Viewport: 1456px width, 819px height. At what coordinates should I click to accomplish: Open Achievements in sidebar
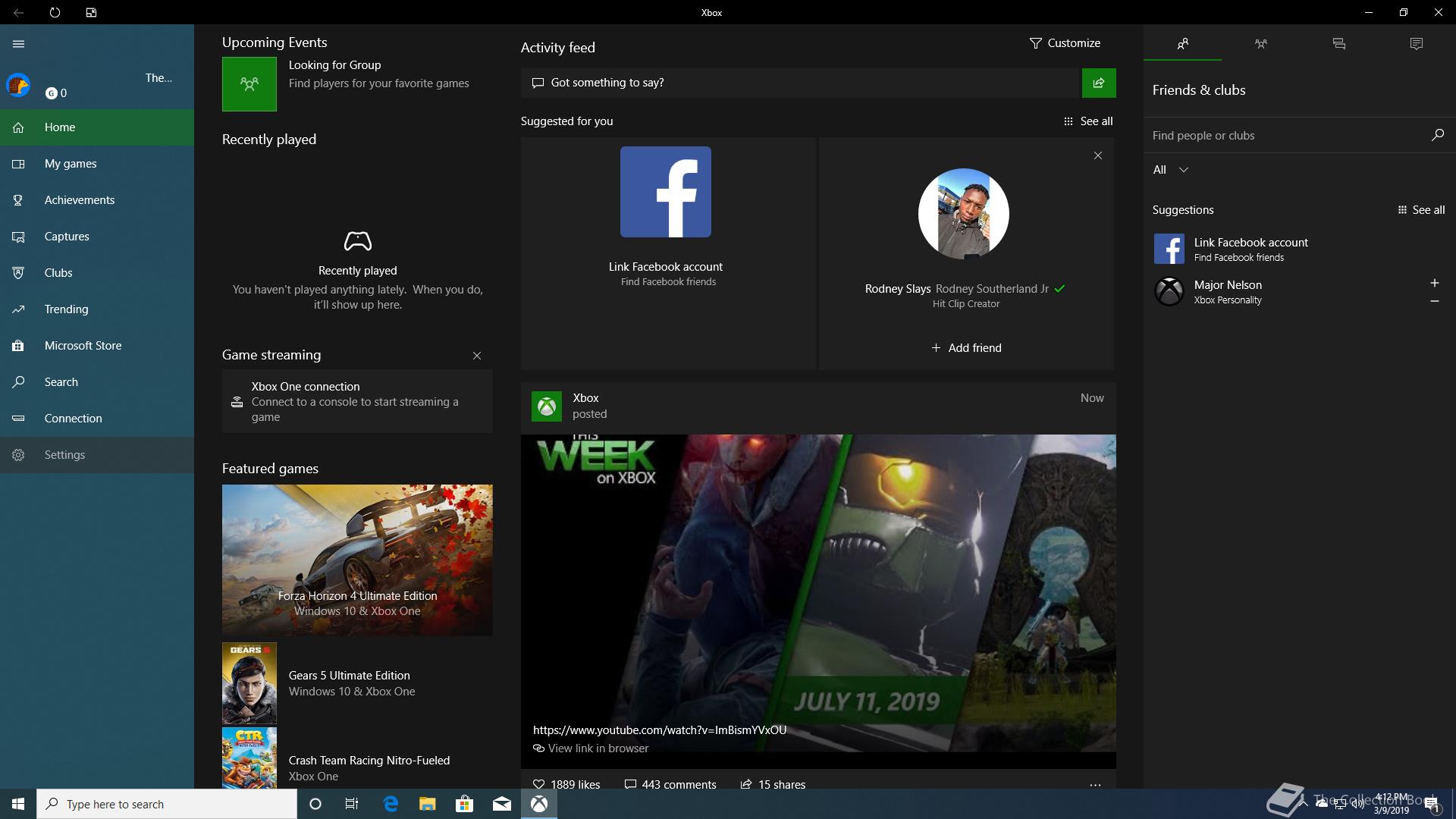click(x=97, y=200)
